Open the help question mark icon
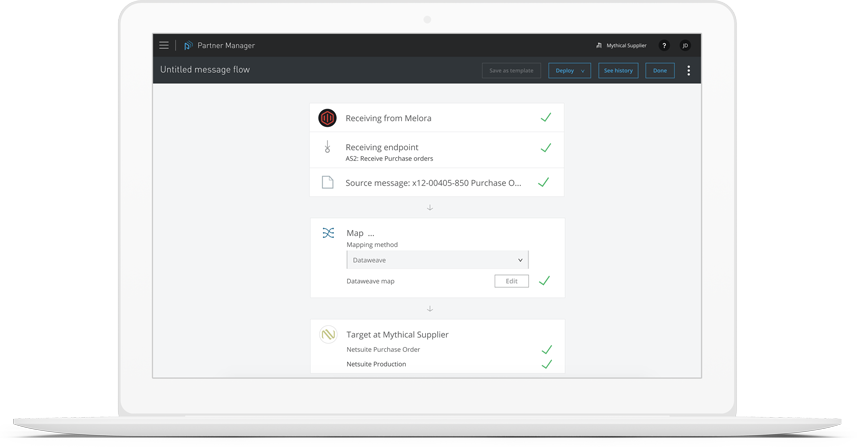Viewport: 857px width, 447px height. (664, 45)
